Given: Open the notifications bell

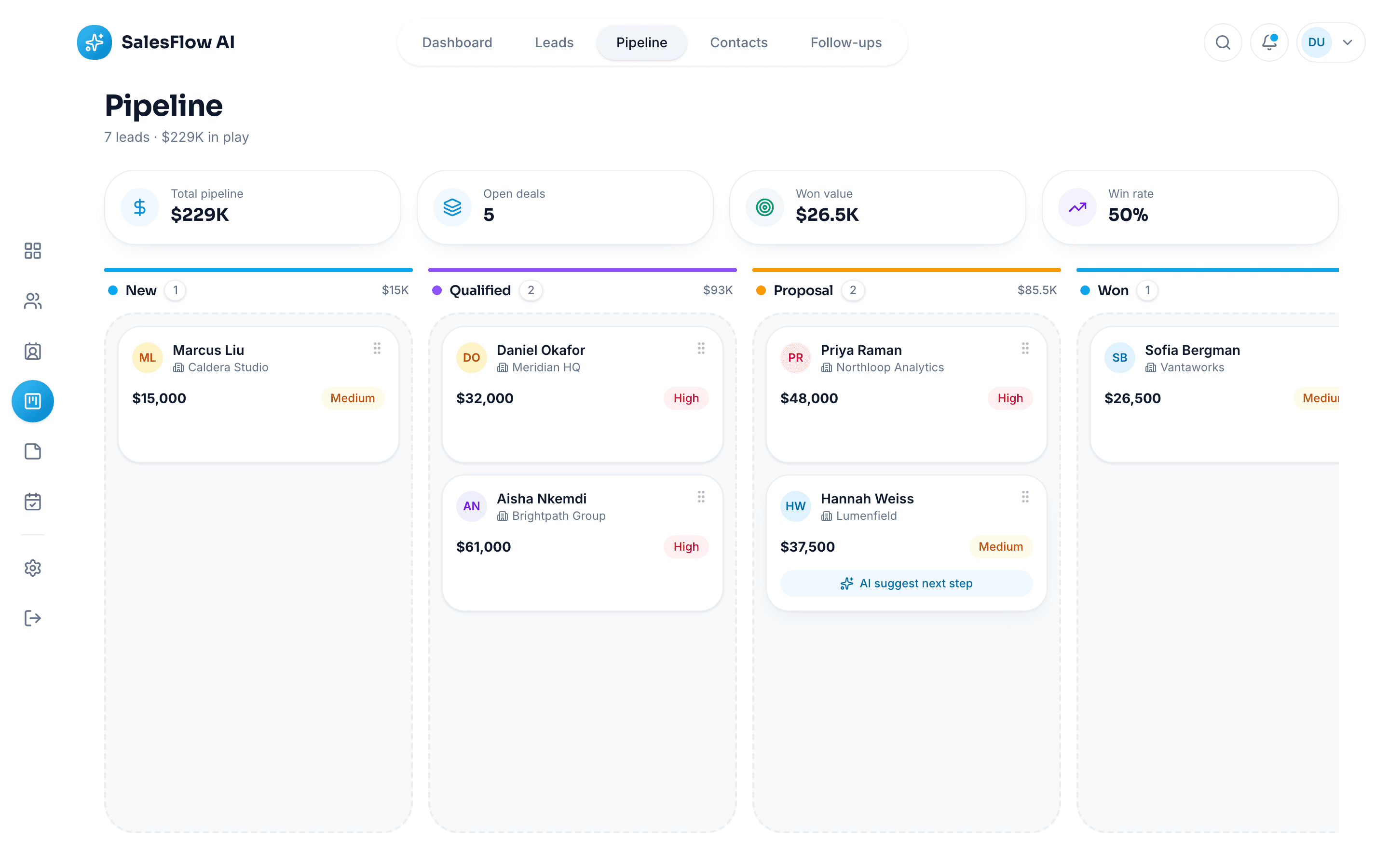Looking at the screenshot, I should (1269, 42).
